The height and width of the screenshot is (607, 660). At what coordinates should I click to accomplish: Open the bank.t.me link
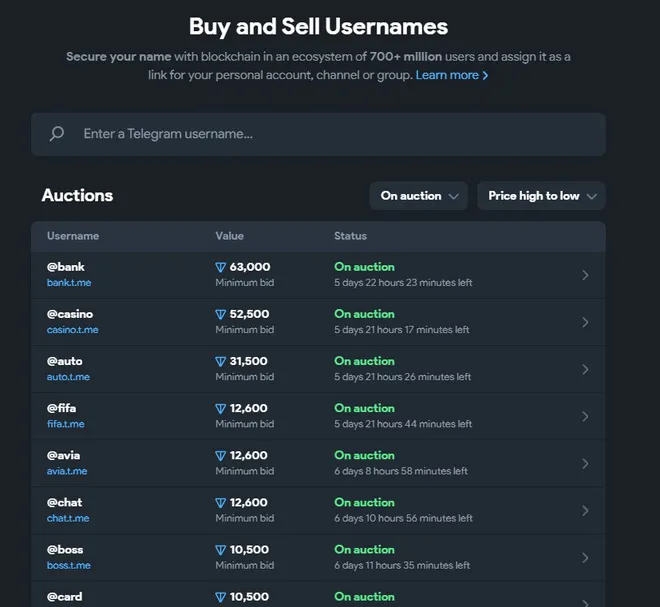pyautogui.click(x=68, y=283)
